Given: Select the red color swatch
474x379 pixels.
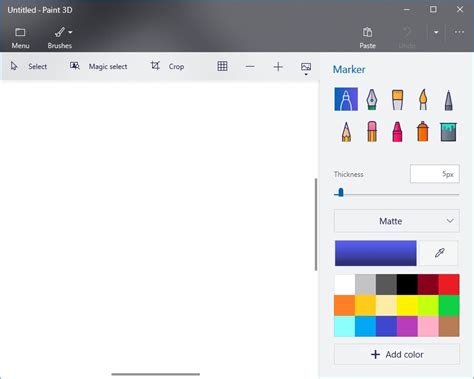Looking at the screenshot, I should (449, 284).
